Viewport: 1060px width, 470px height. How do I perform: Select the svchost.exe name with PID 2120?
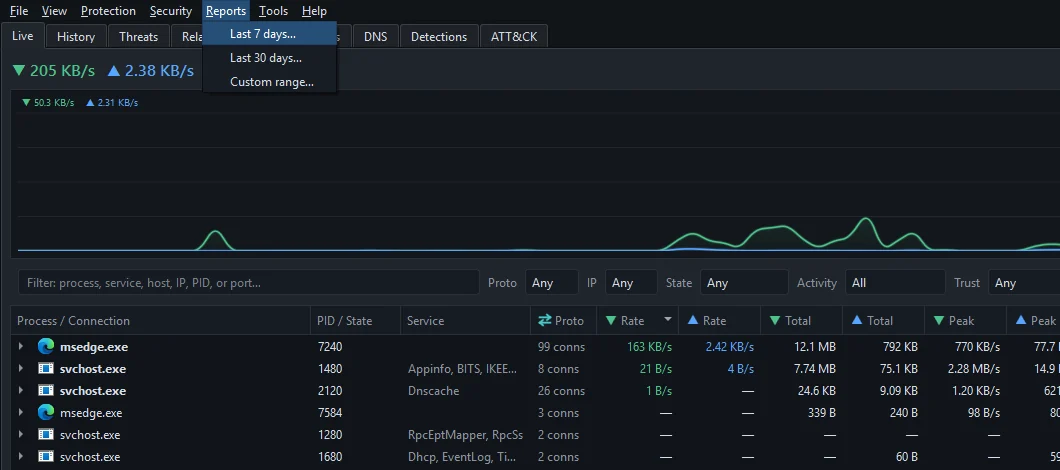tap(93, 391)
